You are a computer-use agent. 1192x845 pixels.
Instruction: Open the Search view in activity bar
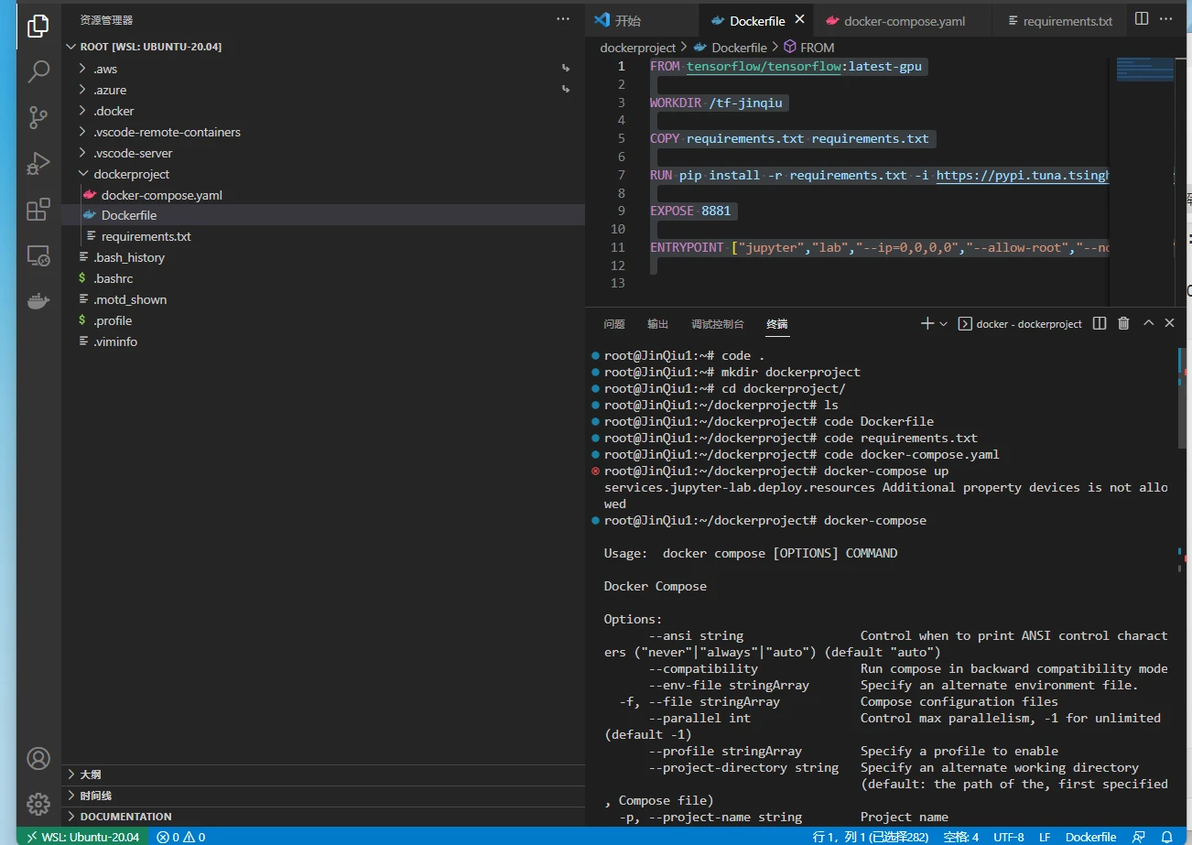click(38, 71)
